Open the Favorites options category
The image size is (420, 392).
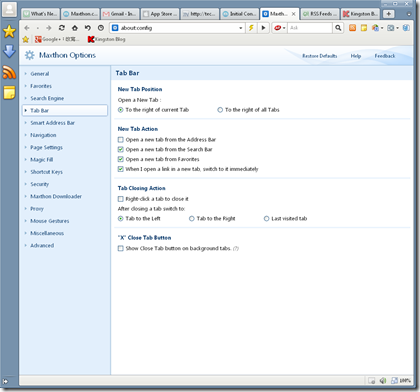click(41, 86)
